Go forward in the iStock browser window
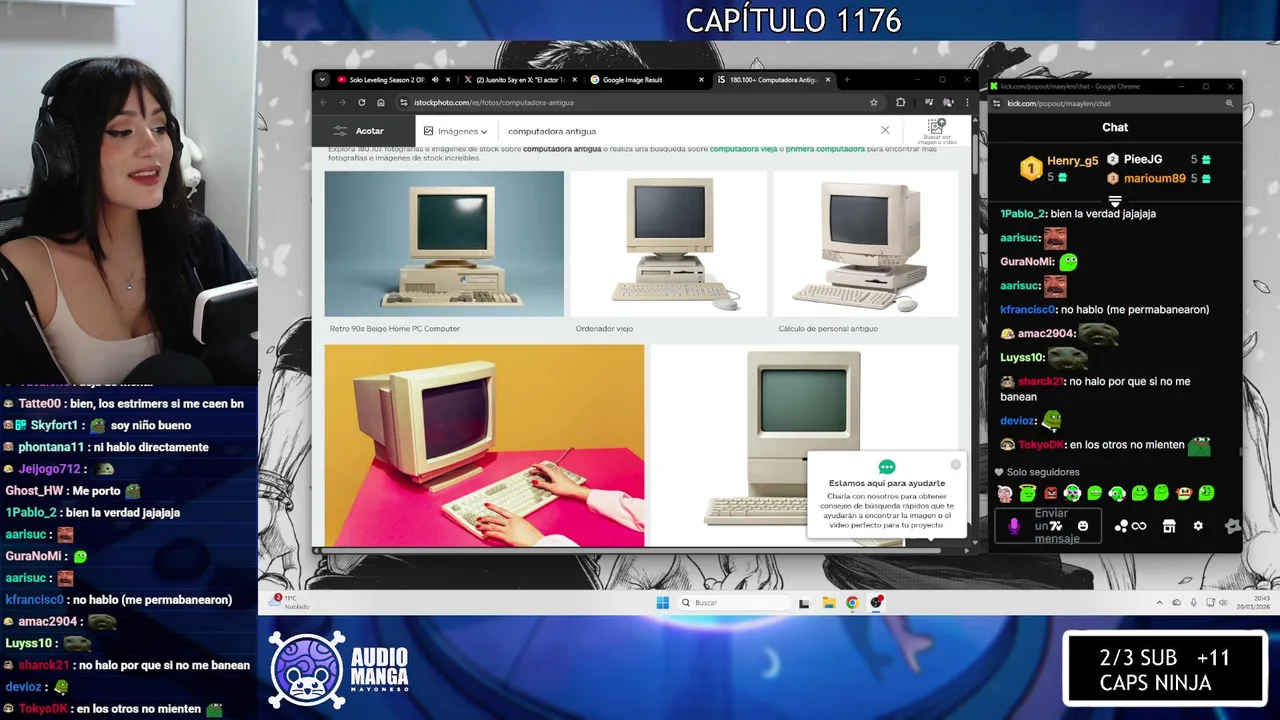The image size is (1280, 720). pos(342,102)
